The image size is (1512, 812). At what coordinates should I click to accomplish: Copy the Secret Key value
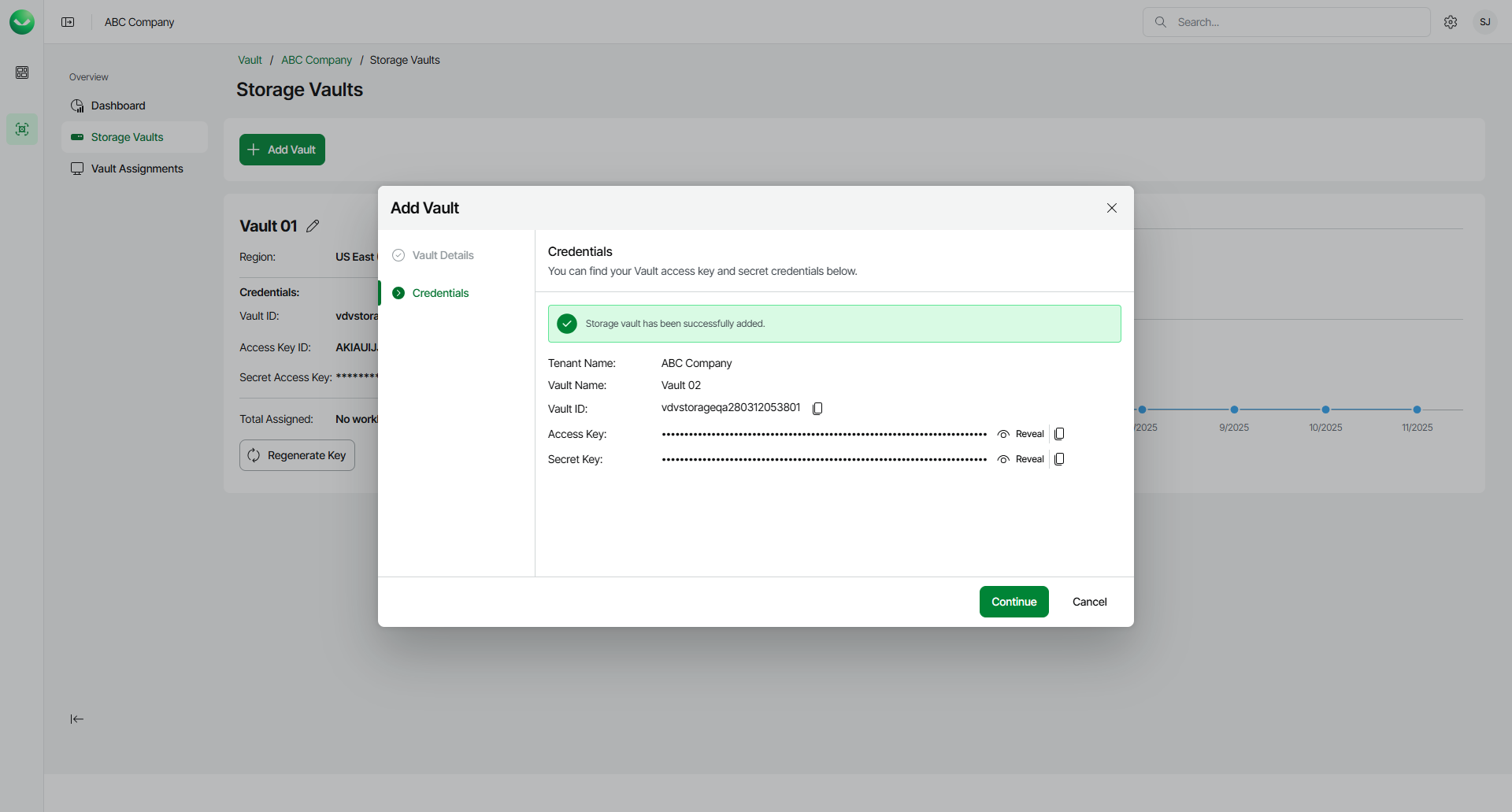pos(1059,459)
